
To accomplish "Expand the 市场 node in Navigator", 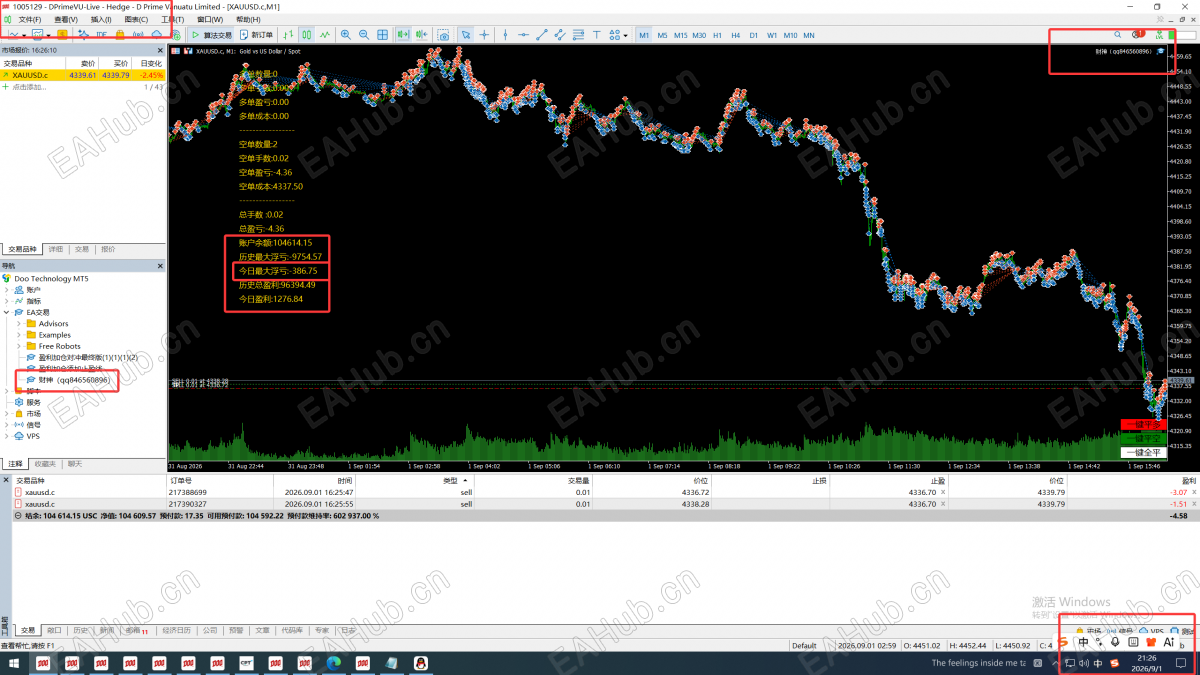I will point(6,413).
